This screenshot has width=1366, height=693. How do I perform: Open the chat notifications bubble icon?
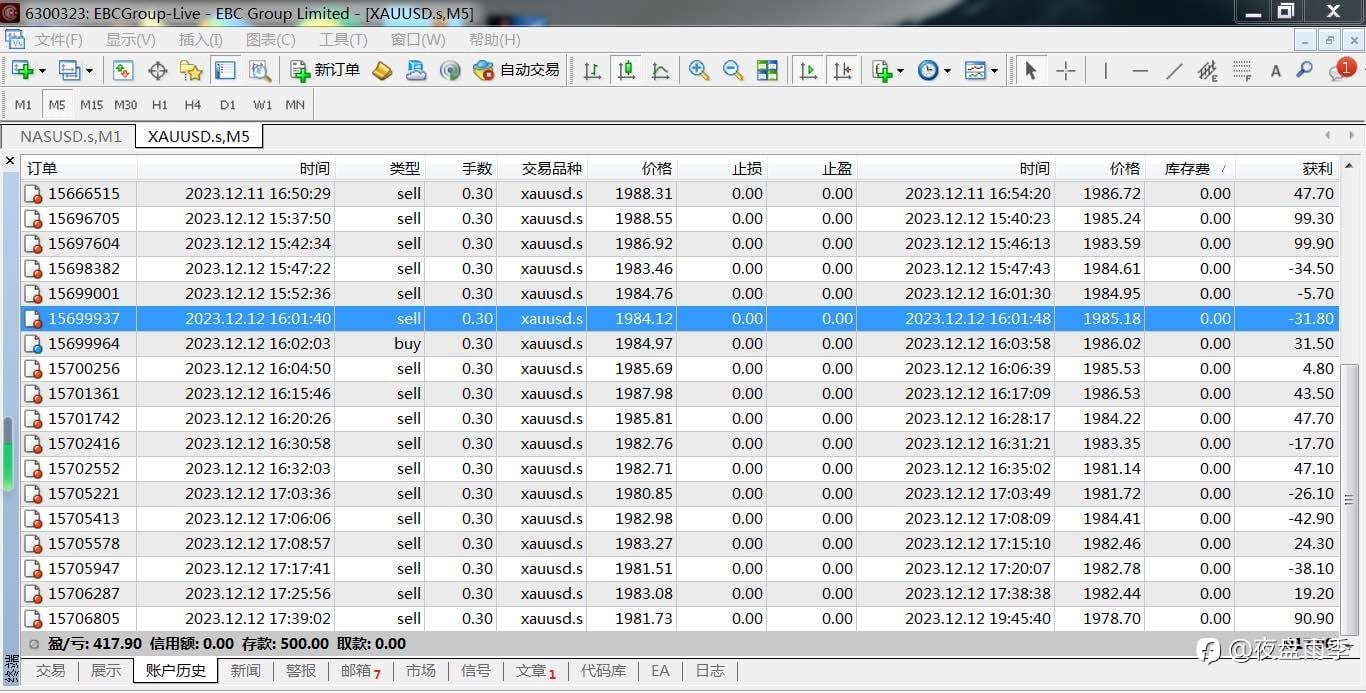(1340, 70)
